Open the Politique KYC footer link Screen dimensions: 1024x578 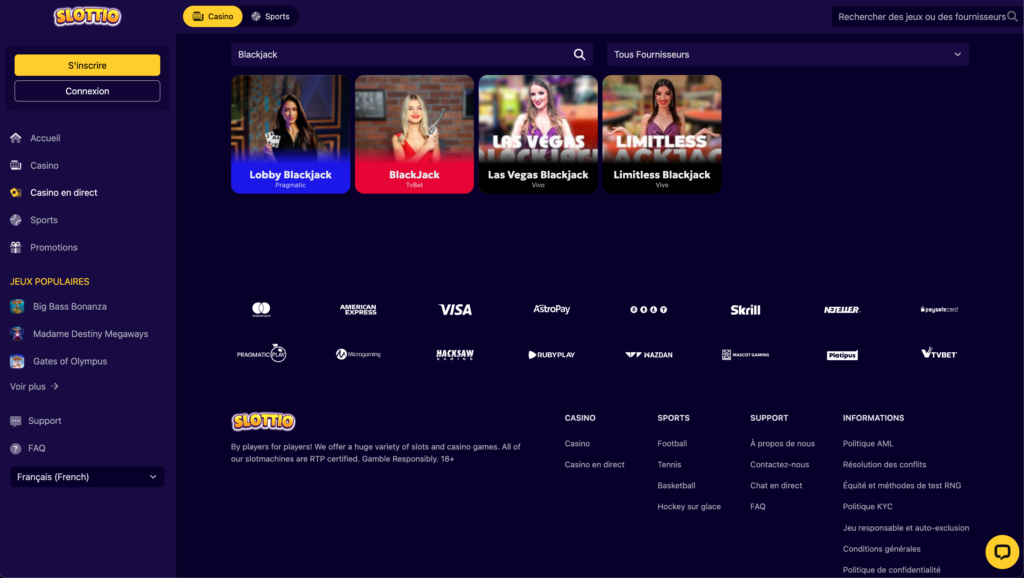(867, 506)
